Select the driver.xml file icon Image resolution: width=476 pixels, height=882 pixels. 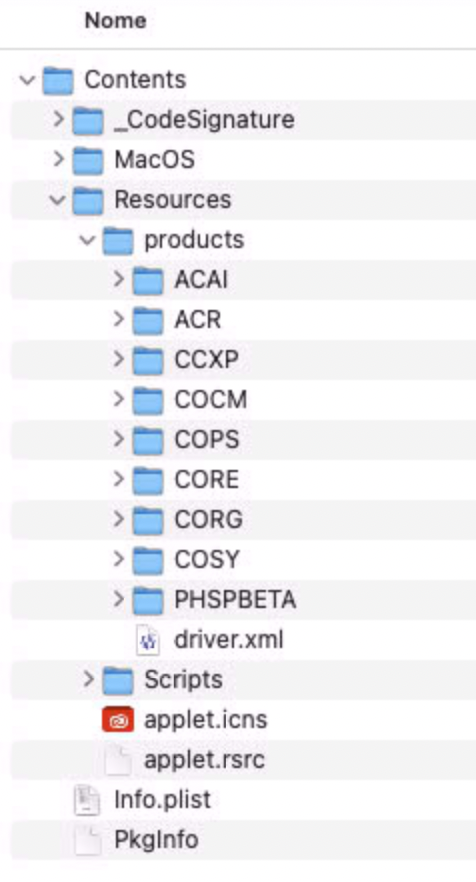[x=148, y=640]
